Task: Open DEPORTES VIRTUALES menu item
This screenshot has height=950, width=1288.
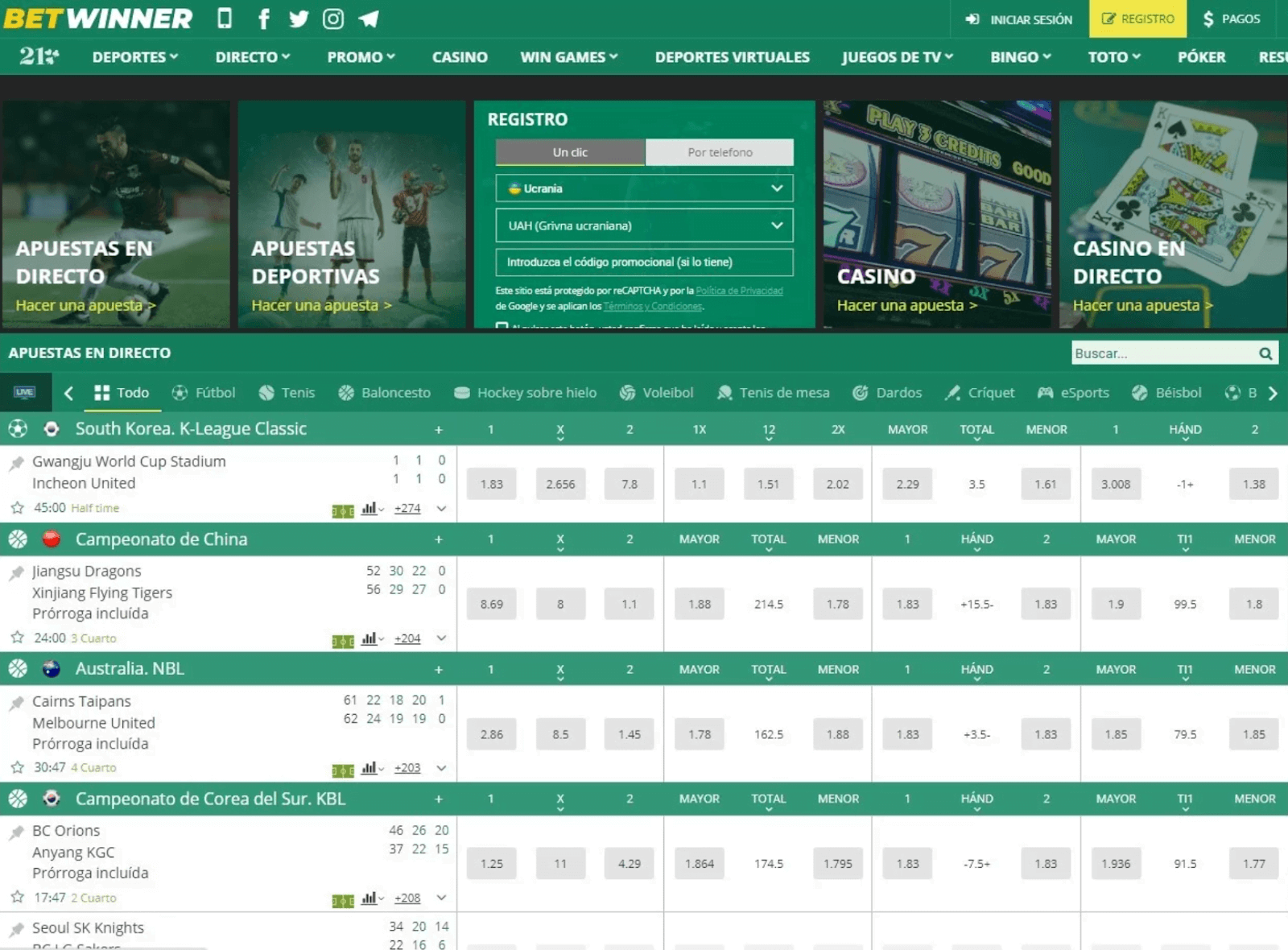Action: (732, 57)
